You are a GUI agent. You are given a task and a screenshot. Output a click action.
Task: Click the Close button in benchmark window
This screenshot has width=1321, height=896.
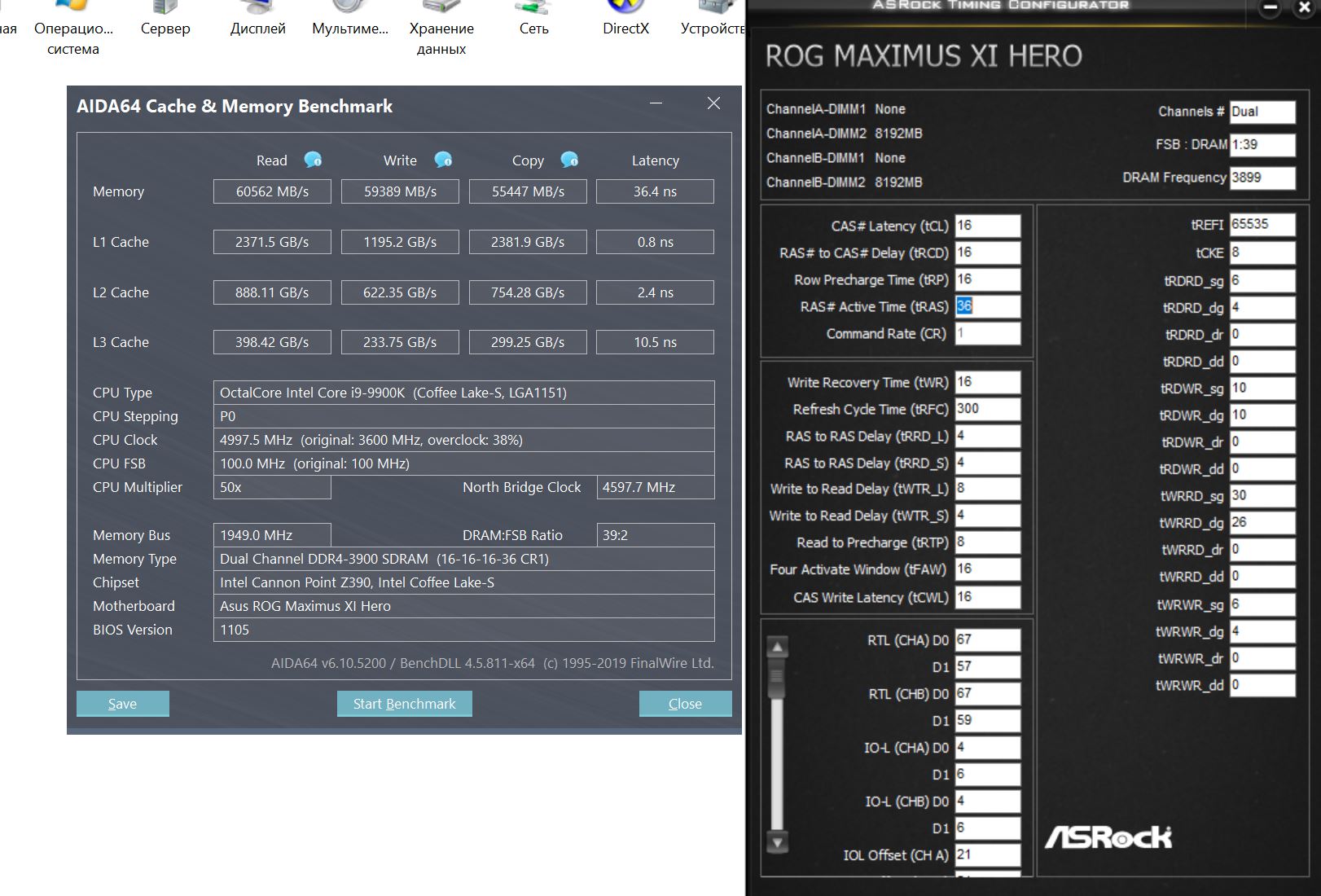tap(685, 704)
